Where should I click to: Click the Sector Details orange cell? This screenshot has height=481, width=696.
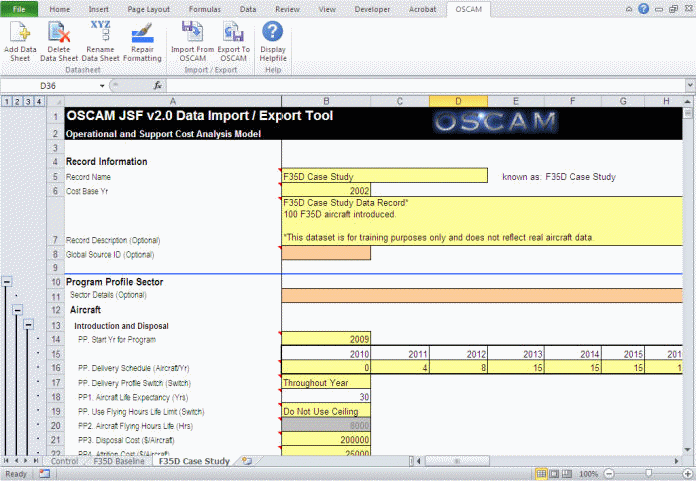[x=482, y=296]
